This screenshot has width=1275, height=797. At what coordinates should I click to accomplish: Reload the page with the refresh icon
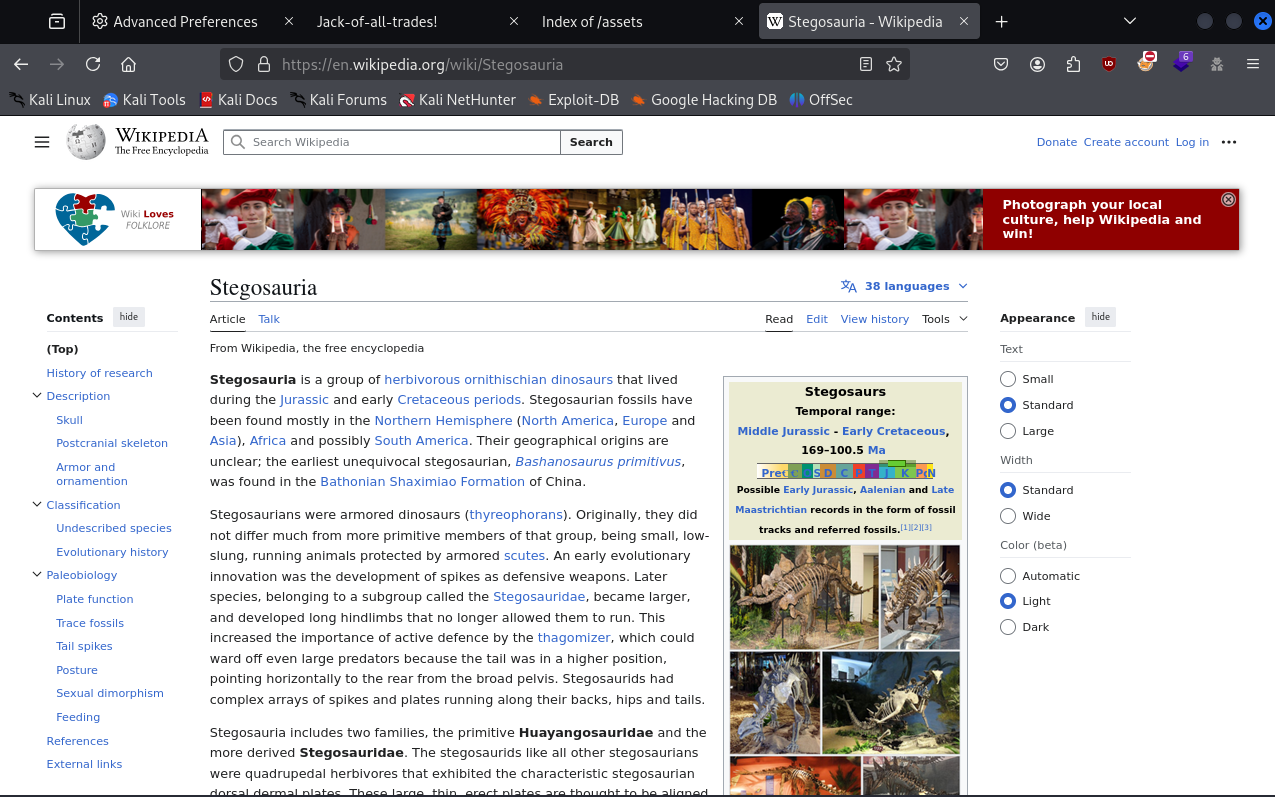click(93, 64)
